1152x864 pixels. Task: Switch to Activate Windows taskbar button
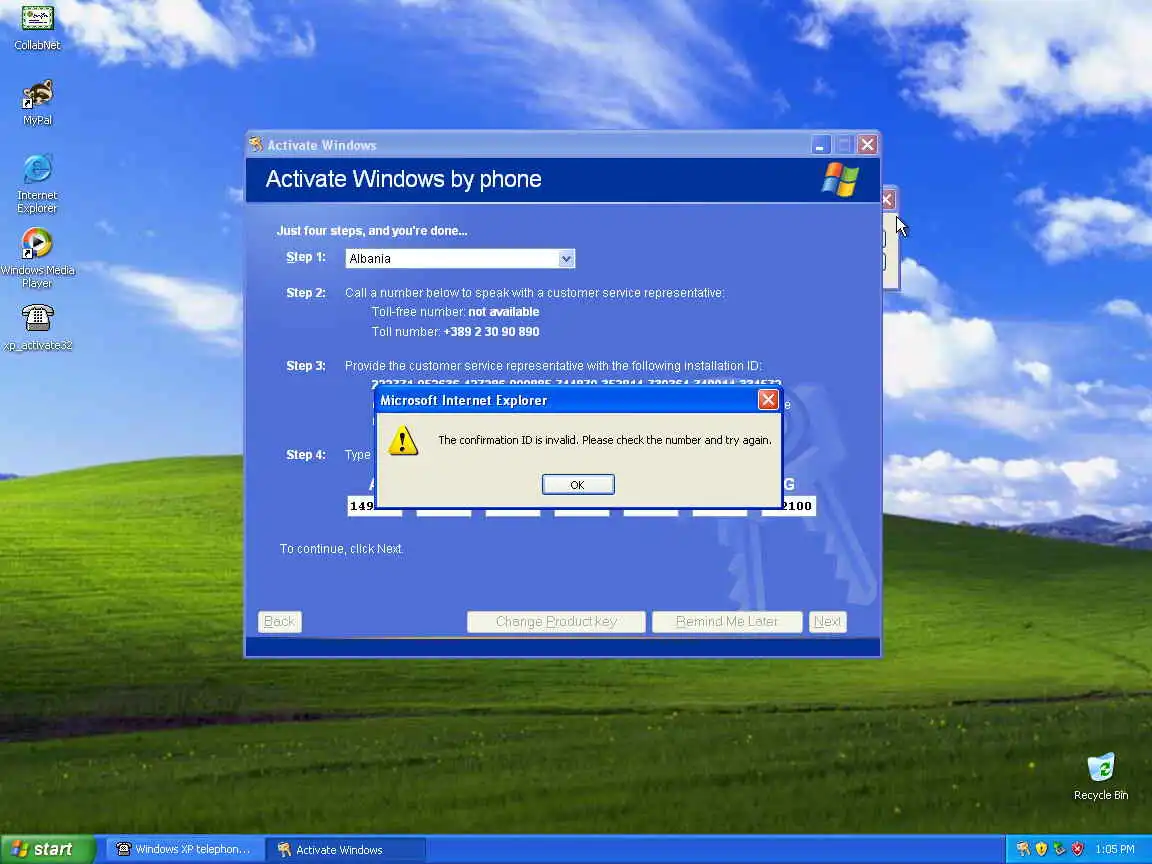tap(345, 849)
